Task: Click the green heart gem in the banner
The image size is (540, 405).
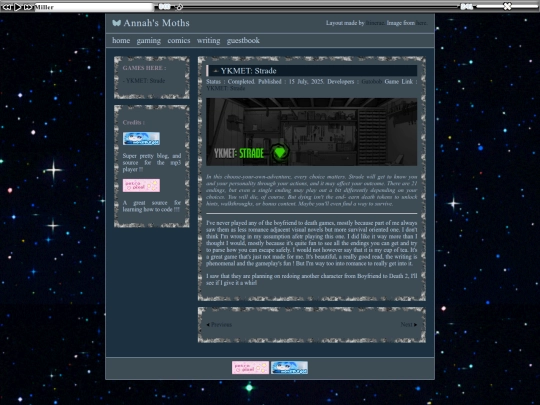Action: 280,152
